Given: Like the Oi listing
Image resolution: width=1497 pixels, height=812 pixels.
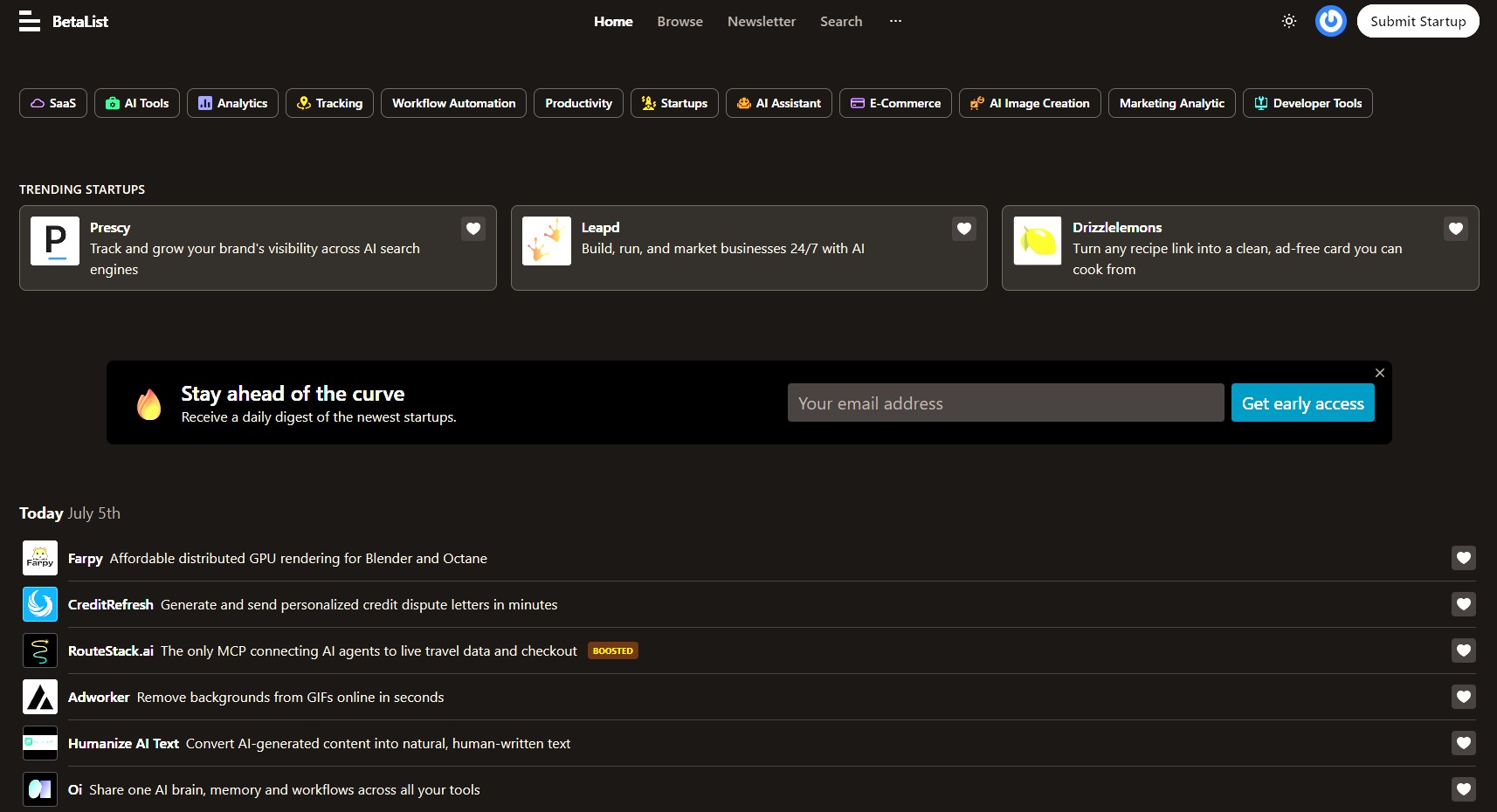Looking at the screenshot, I should [1464, 789].
